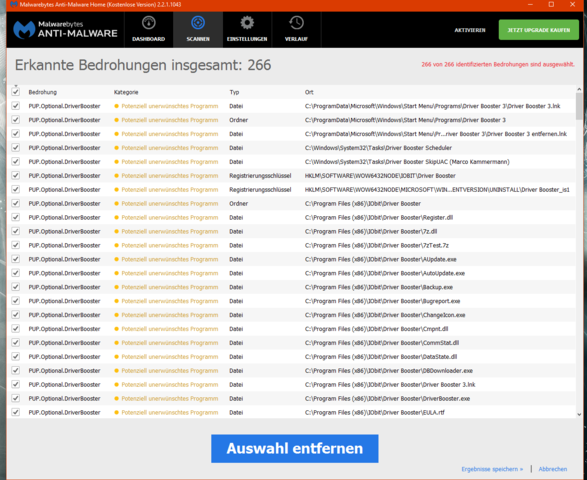The image size is (587, 480).
Task: Uncheck the Driver Booster Scheduler task row
Action: coord(16,148)
